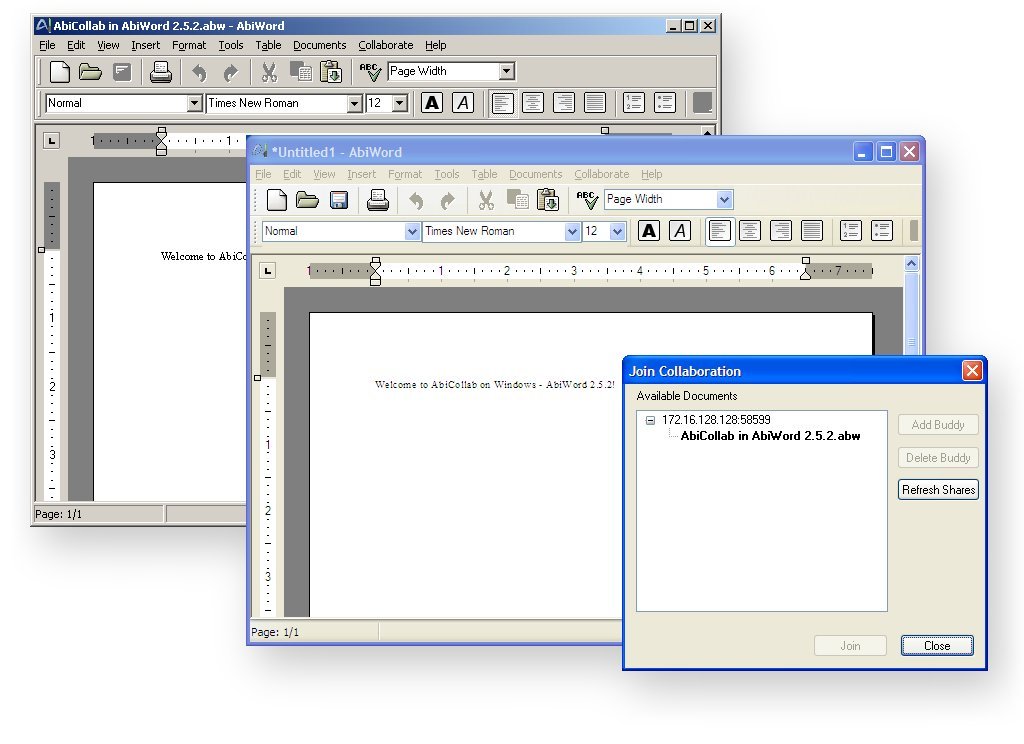Spell check ABC icon in Untitled1 window
Screen dimensions: 1024x744
click(x=586, y=200)
